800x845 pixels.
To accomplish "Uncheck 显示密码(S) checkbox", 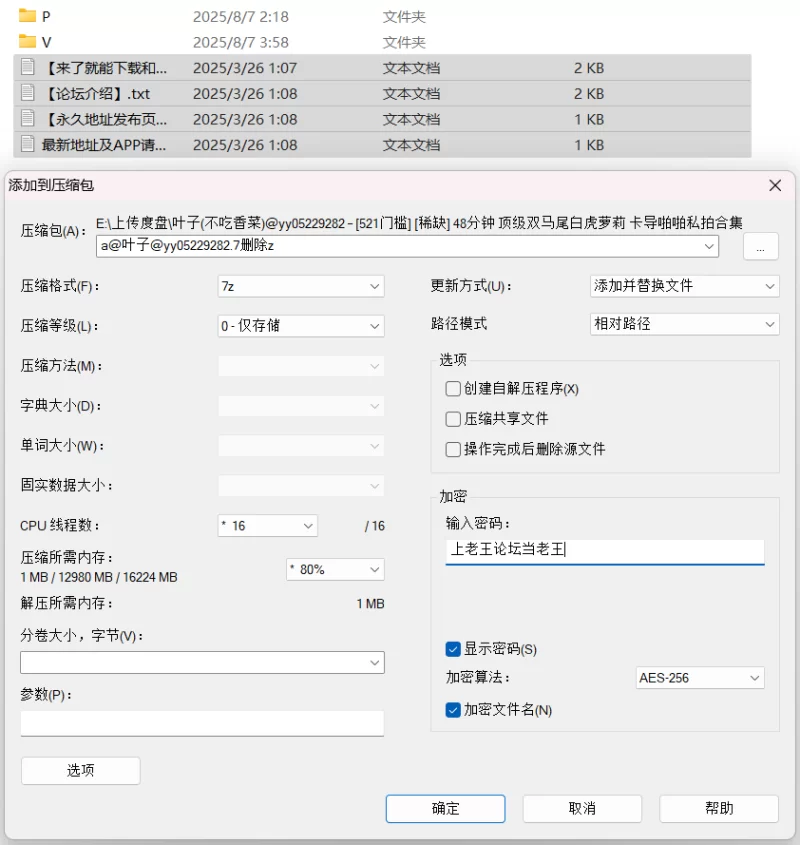I will (453, 649).
